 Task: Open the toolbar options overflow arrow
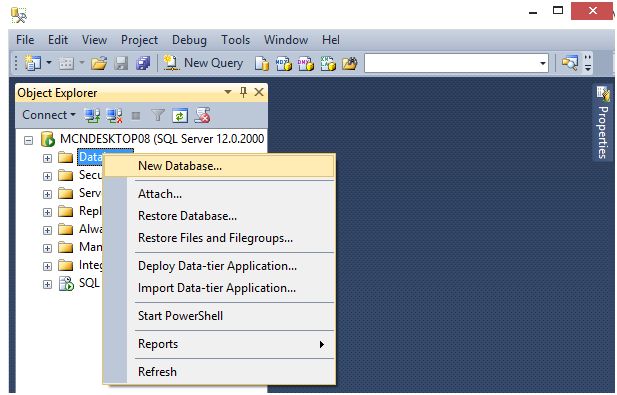pyautogui.click(x=588, y=63)
